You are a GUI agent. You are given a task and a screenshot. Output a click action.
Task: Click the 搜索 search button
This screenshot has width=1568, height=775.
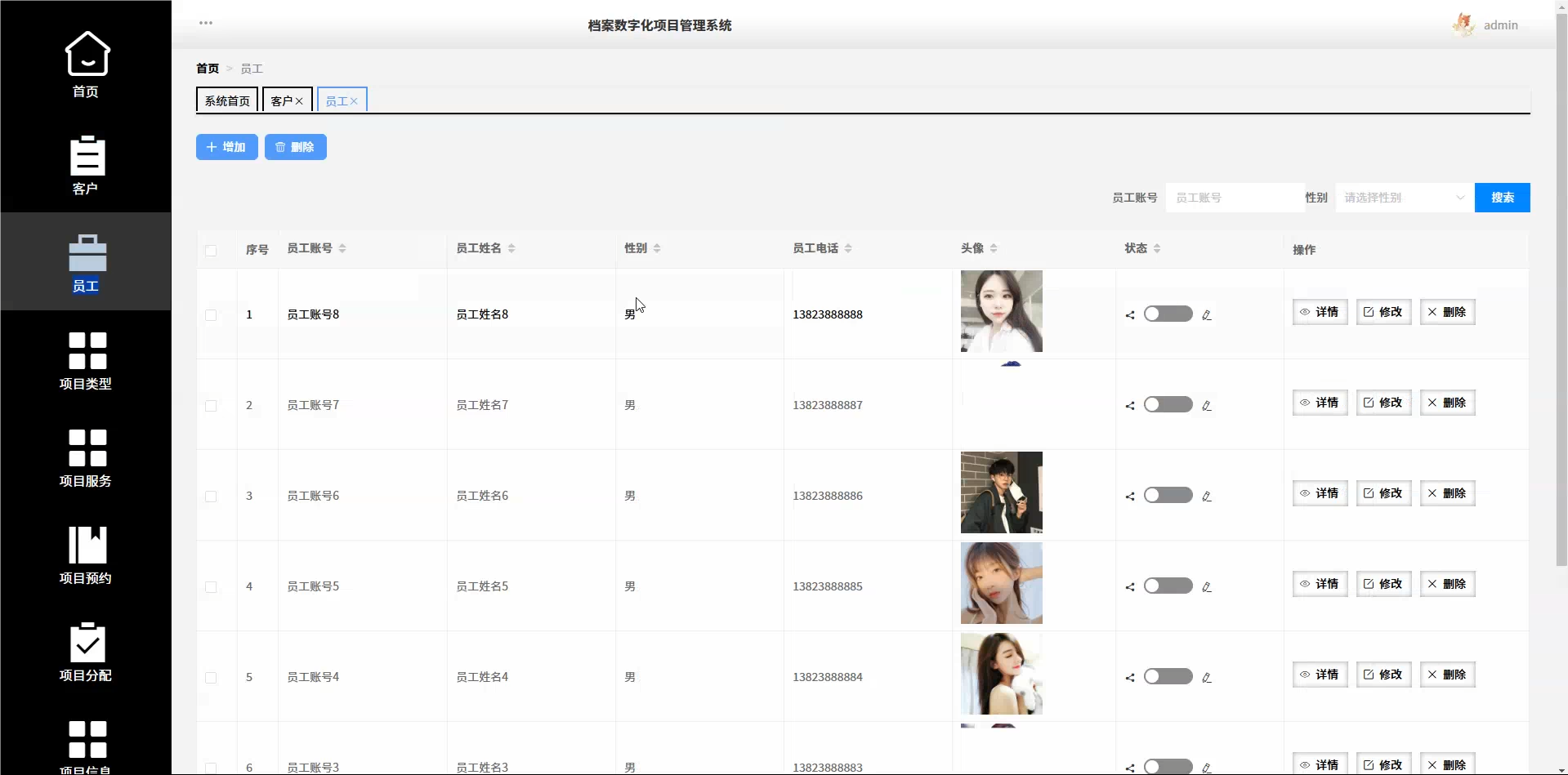click(1503, 198)
